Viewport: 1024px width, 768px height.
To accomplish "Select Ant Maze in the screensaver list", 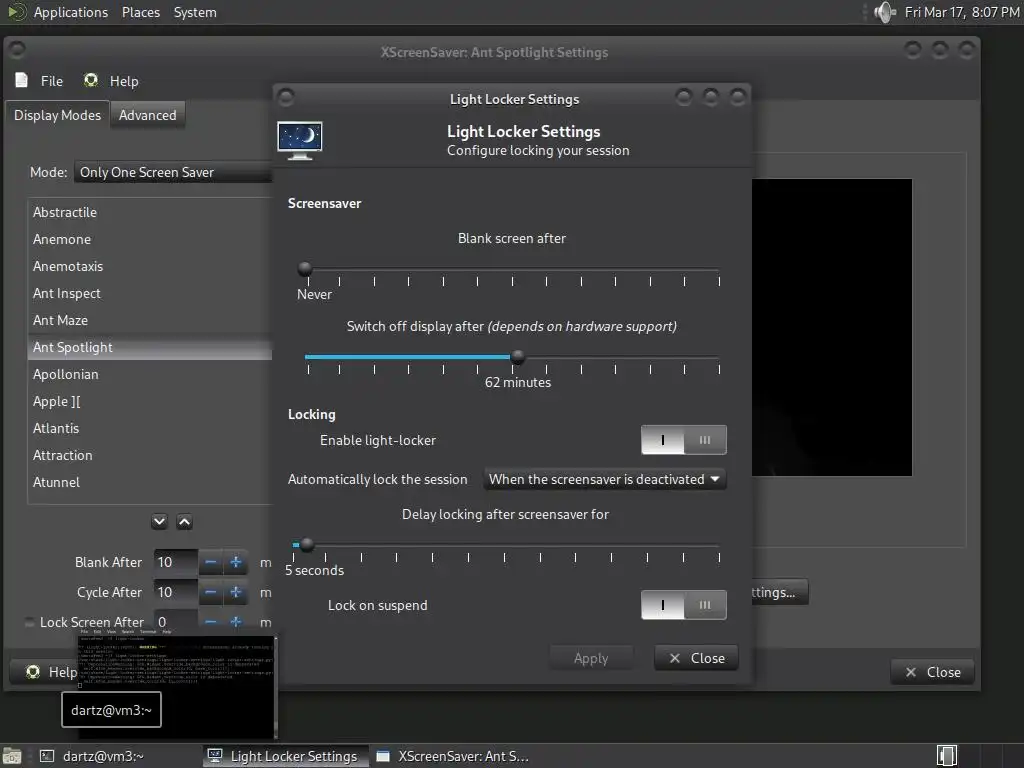I will (x=150, y=320).
